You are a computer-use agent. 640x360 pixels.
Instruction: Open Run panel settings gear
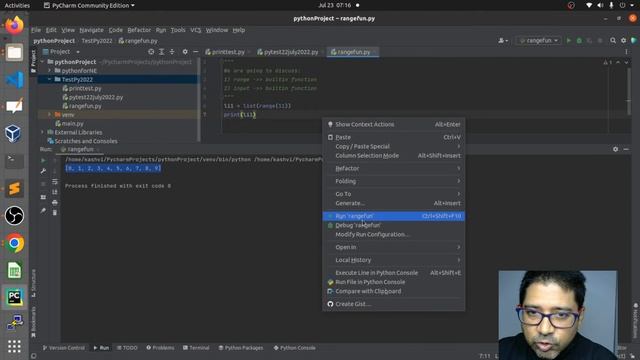[616, 149]
